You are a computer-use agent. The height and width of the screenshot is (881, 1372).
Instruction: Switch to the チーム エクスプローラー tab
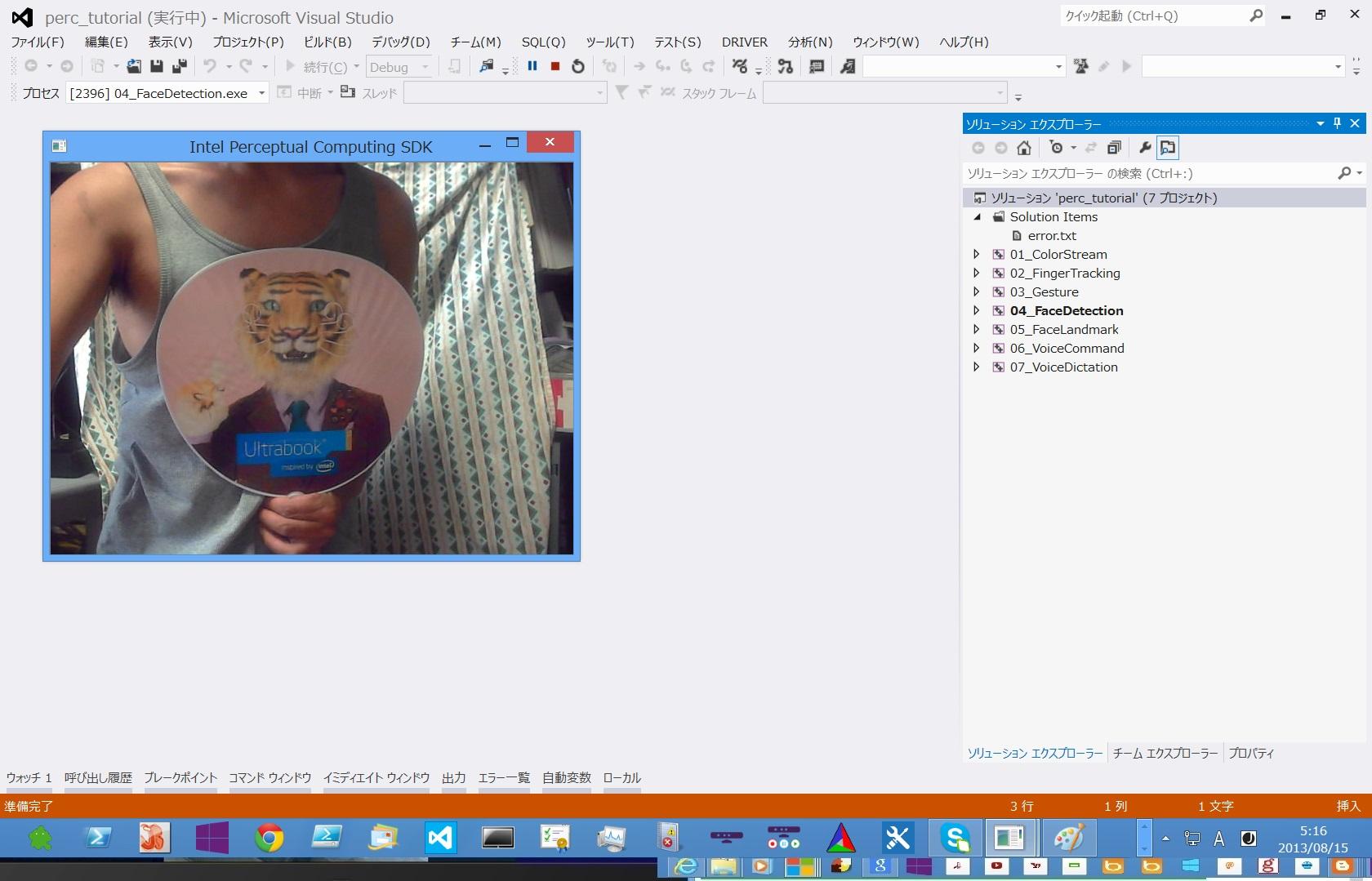tap(1165, 754)
